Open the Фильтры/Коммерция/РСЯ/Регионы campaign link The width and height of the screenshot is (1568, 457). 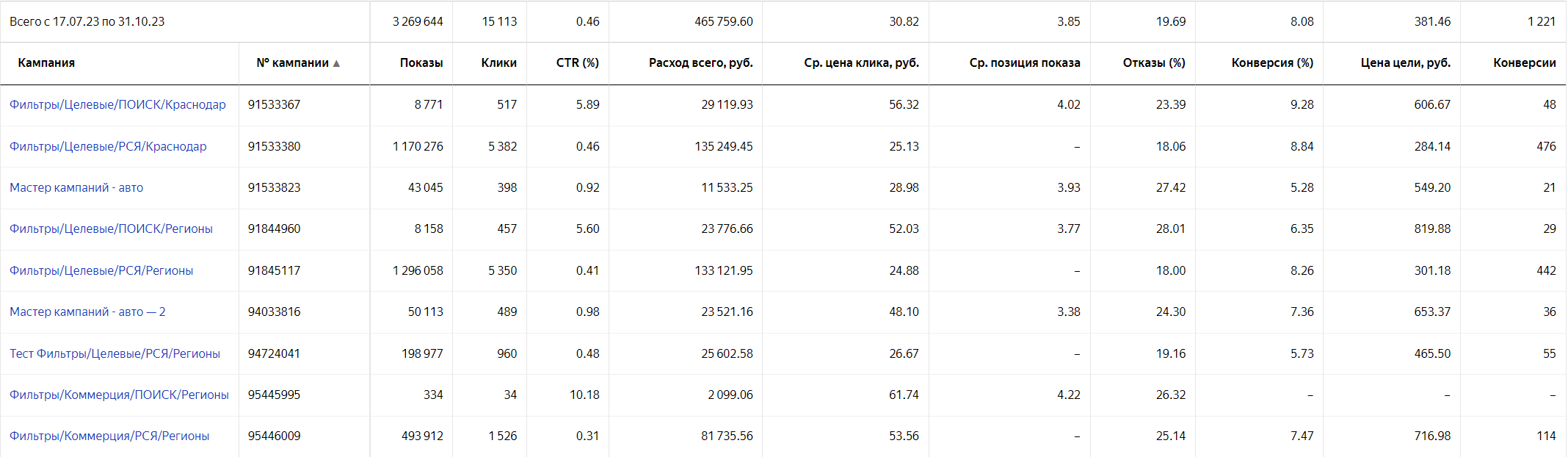coord(109,436)
